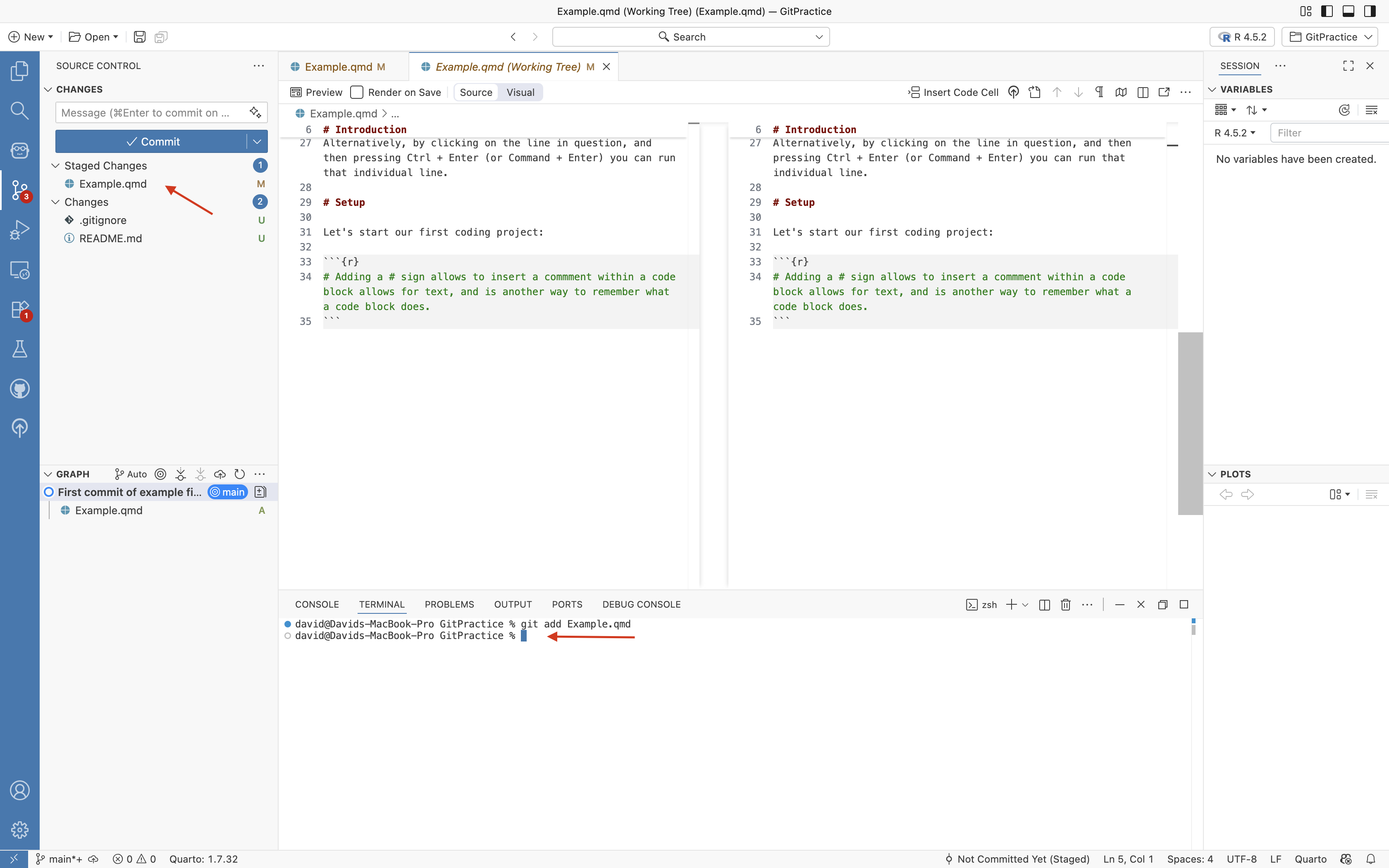Open the Explorer files icon in activity bar

(19, 71)
